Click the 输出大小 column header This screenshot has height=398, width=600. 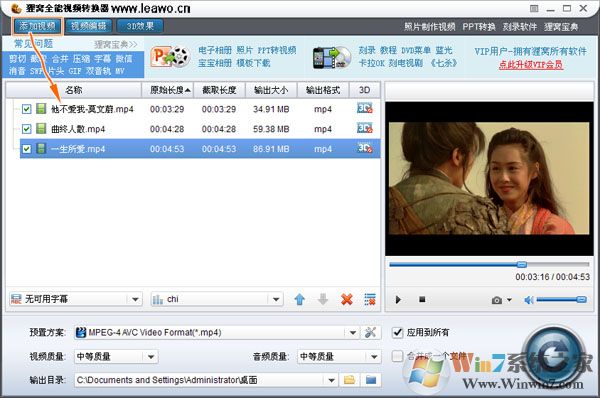tap(271, 90)
